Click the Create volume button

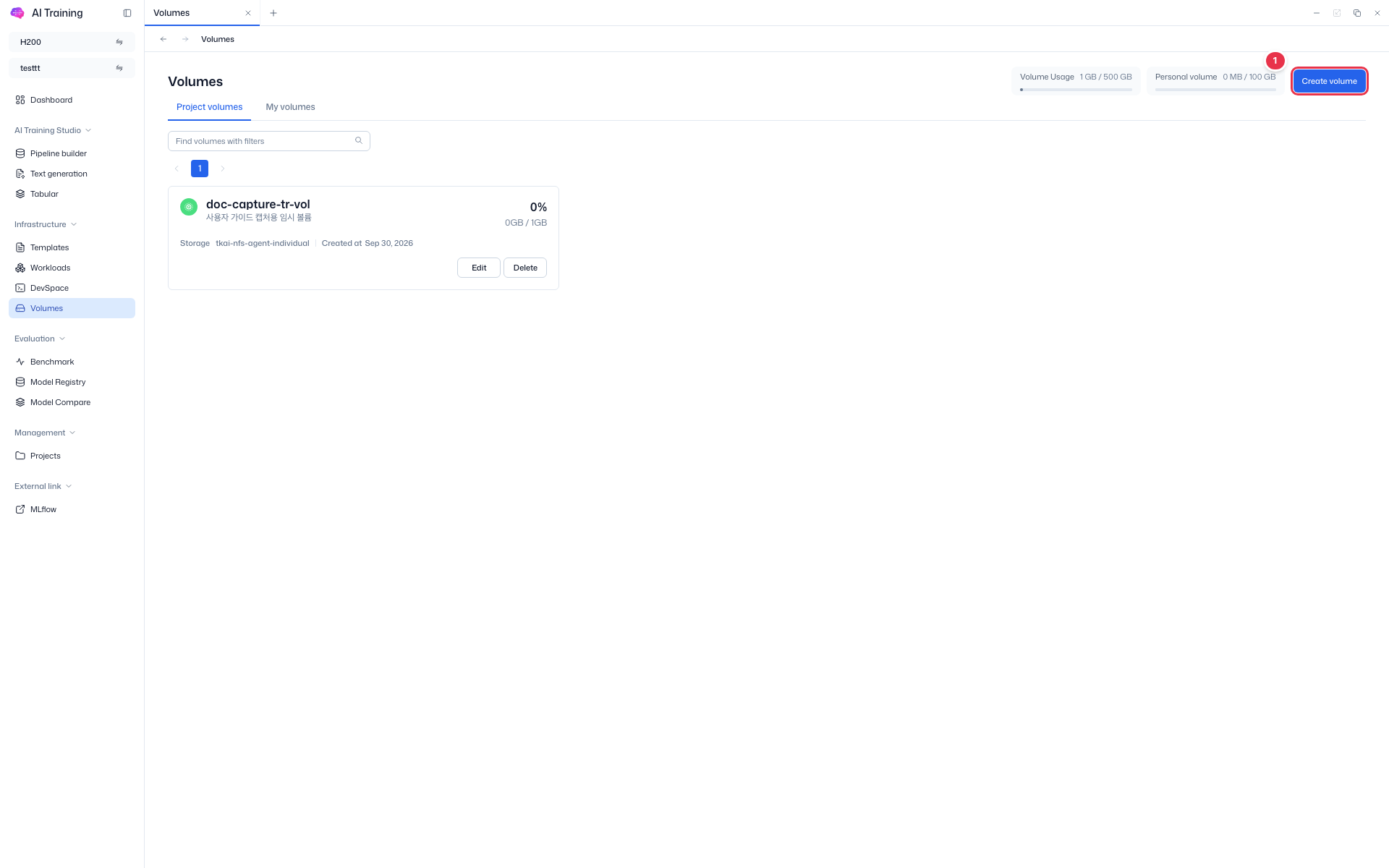[1330, 81]
